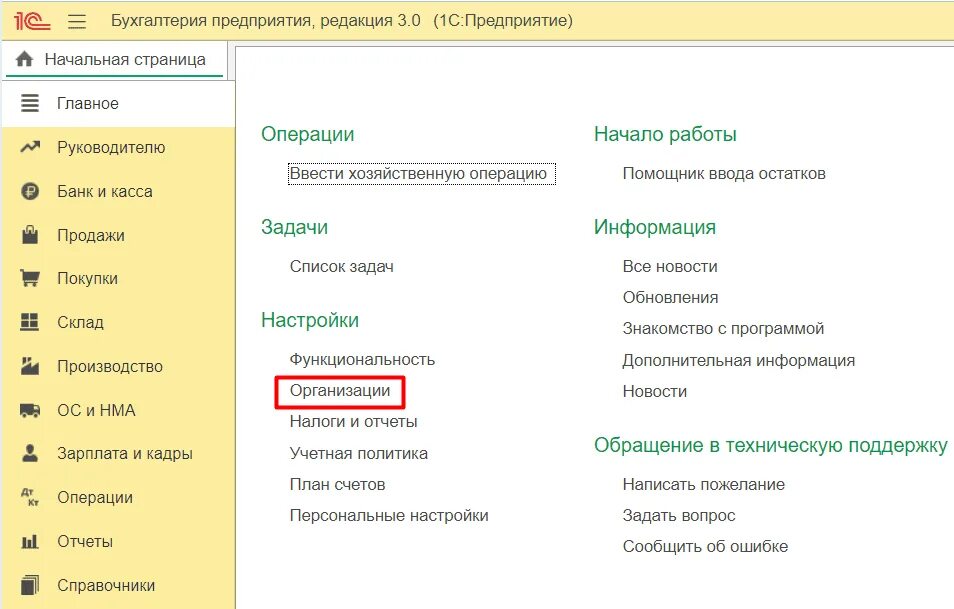Screen dimensions: 954x609
Task: Open the Операции sidebar section
Action: click(119, 497)
